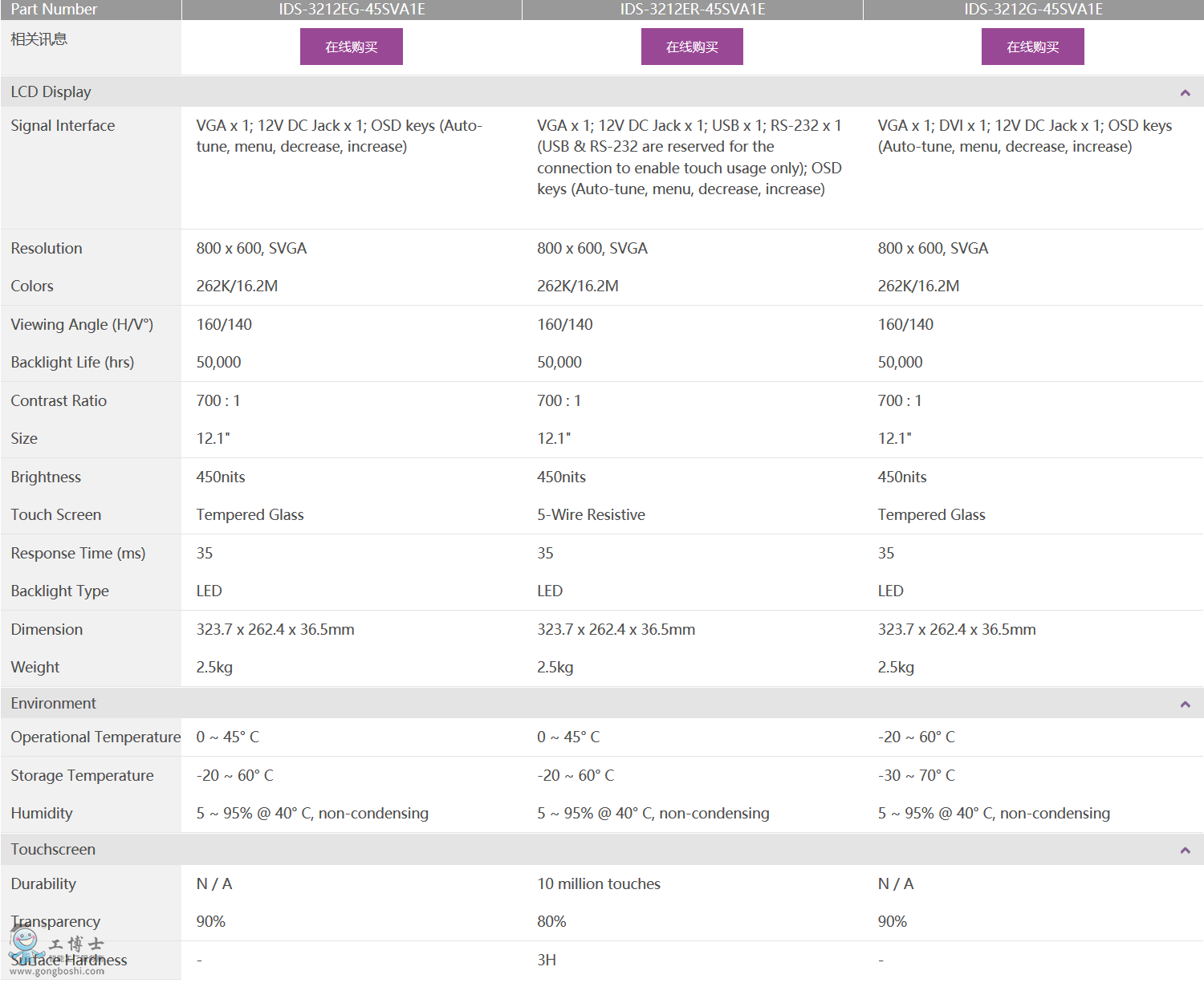Select the 5-Wire Resistive touch screen cell
1204x987 pixels.
tap(591, 515)
